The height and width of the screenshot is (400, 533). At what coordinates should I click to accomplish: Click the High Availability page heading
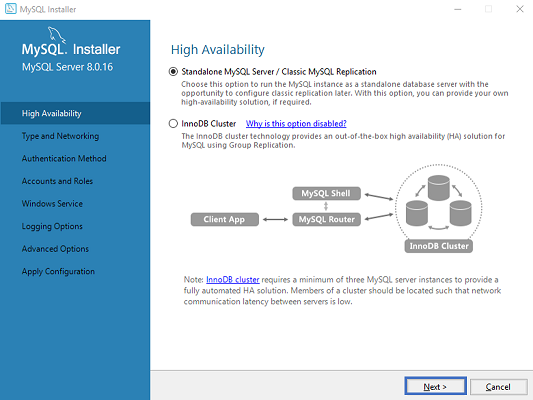pos(218,50)
